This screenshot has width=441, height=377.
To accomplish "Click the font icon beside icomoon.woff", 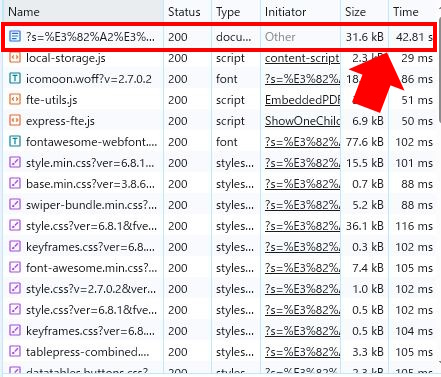I will point(15,78).
